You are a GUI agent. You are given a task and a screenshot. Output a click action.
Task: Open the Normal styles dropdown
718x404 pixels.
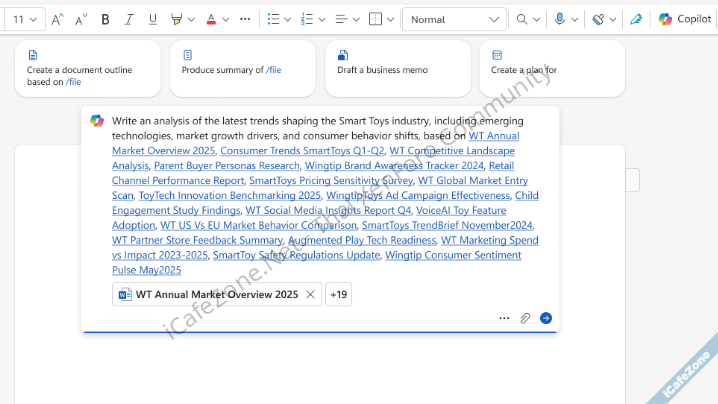tap(454, 19)
